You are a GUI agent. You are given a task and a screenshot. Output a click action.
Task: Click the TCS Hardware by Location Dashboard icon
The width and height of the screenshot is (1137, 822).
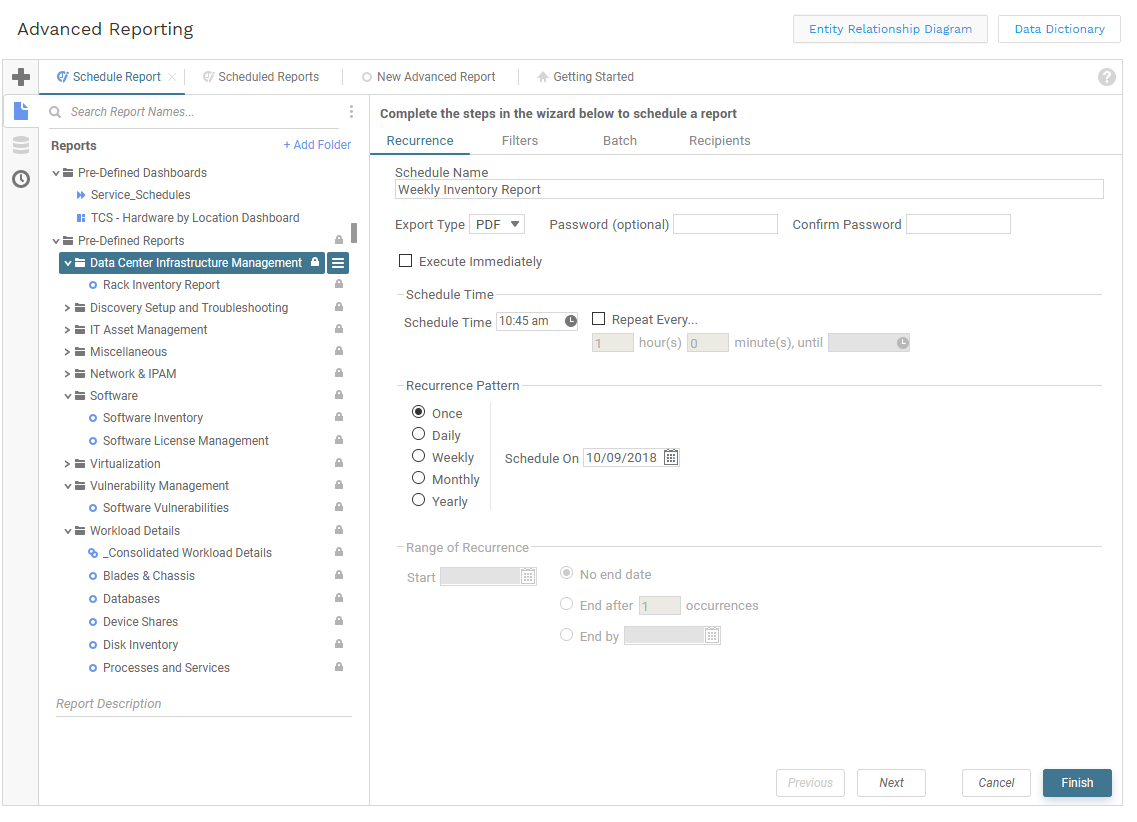tap(81, 217)
